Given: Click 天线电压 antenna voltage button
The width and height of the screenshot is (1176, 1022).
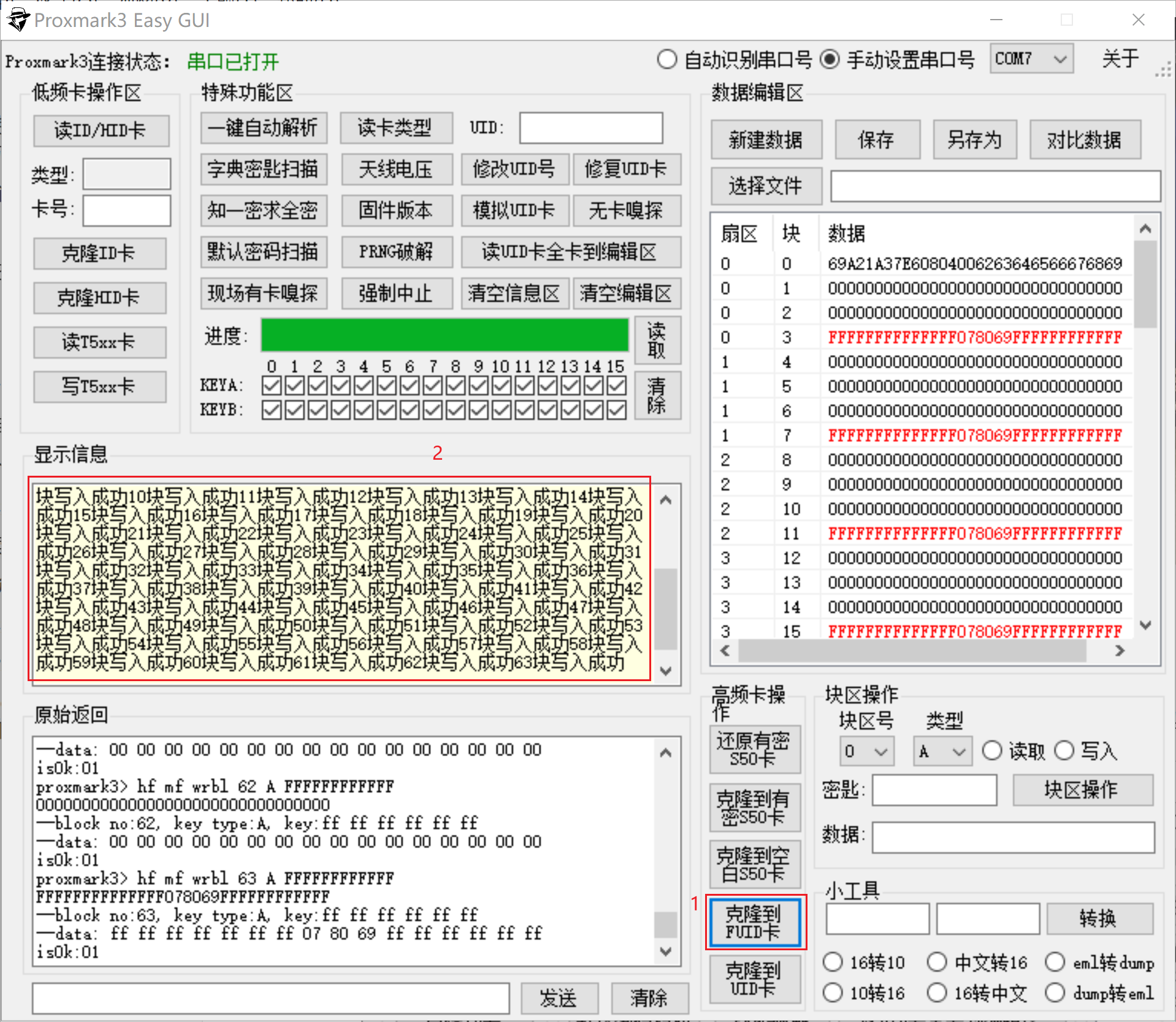Looking at the screenshot, I should click(396, 169).
